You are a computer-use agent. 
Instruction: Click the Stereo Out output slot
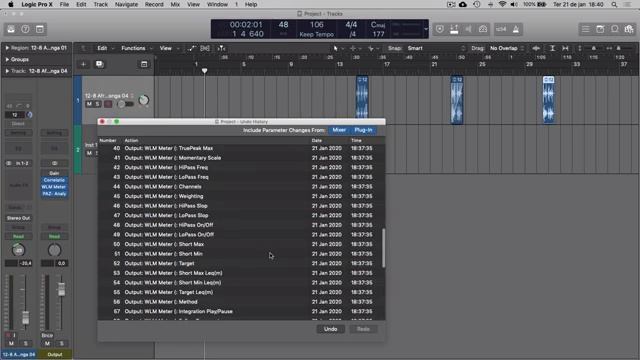18,218
